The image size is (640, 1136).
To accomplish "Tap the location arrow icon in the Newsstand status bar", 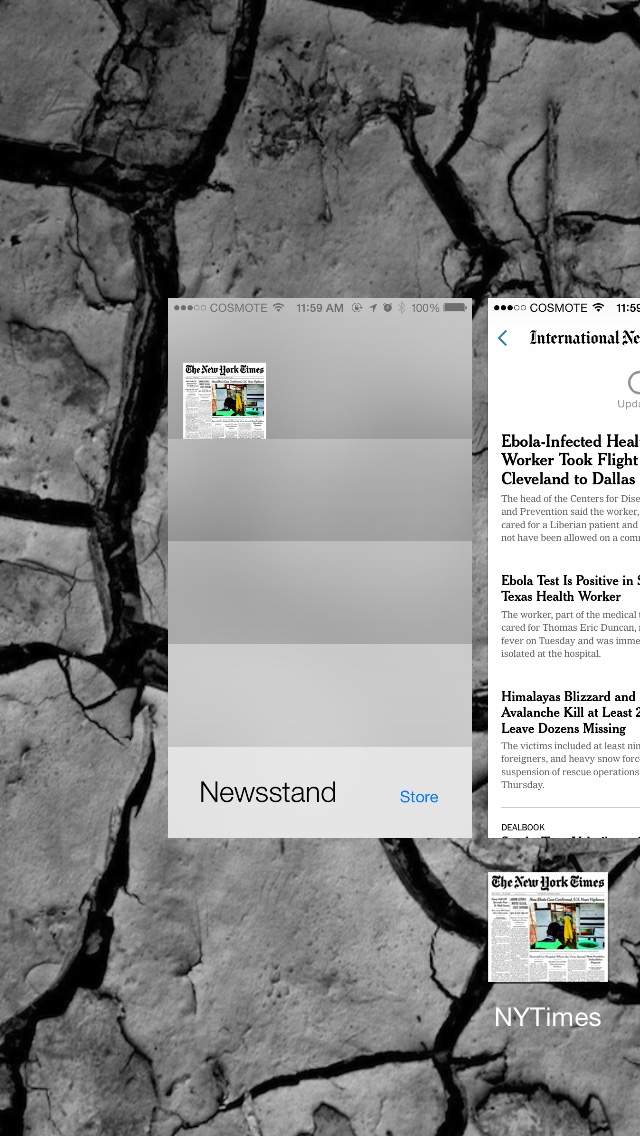I will click(373, 307).
